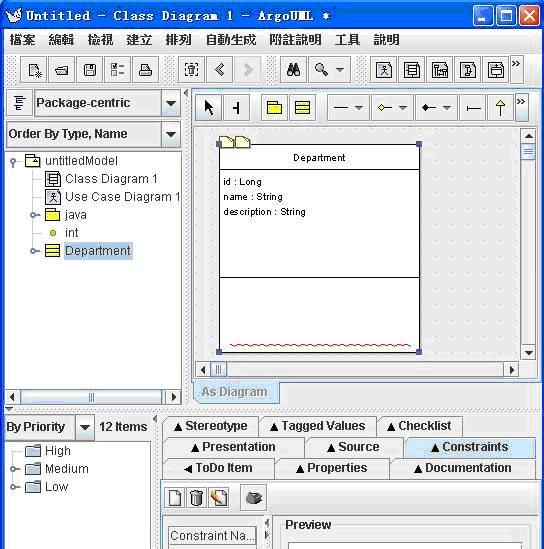The width and height of the screenshot is (544, 549).
Task: Navigate back with the left arrow icon
Action: coord(219,70)
